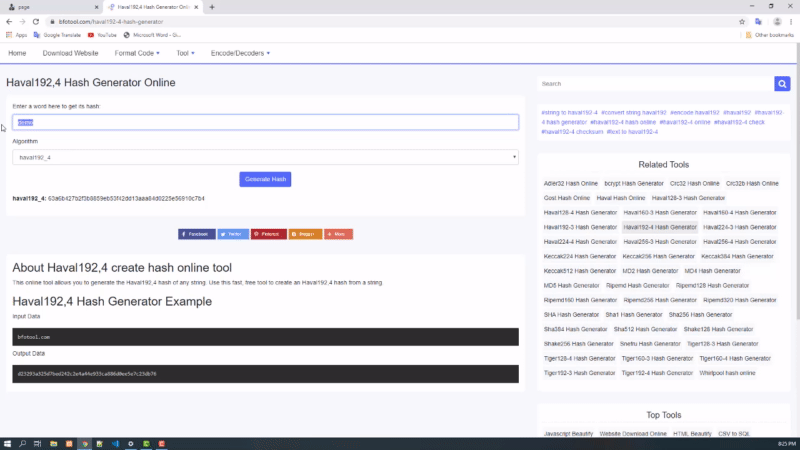Share page via Facebook button
The height and width of the screenshot is (450, 800).
[x=196, y=234]
